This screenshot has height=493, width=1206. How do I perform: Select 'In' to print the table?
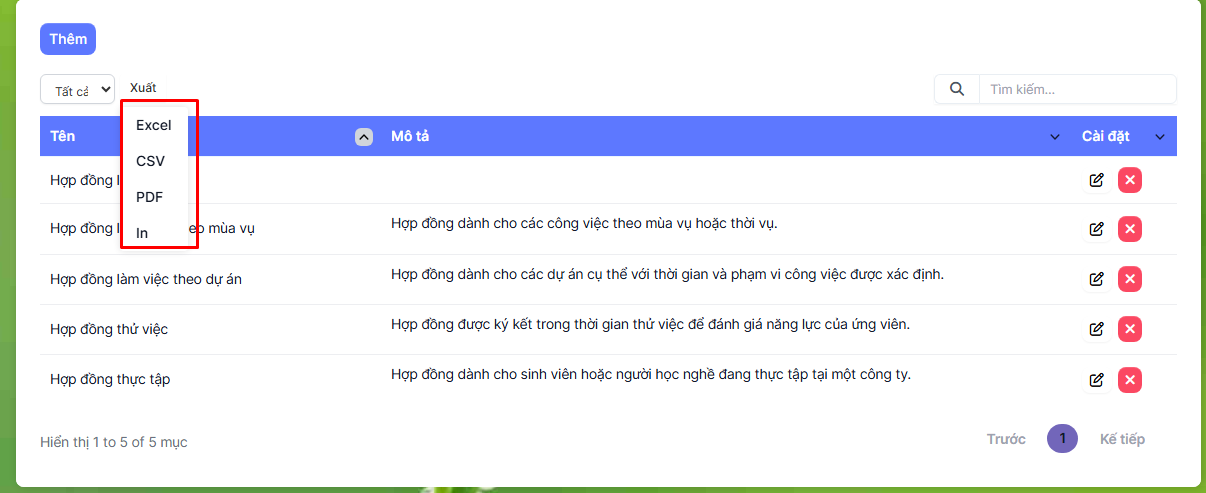point(142,233)
